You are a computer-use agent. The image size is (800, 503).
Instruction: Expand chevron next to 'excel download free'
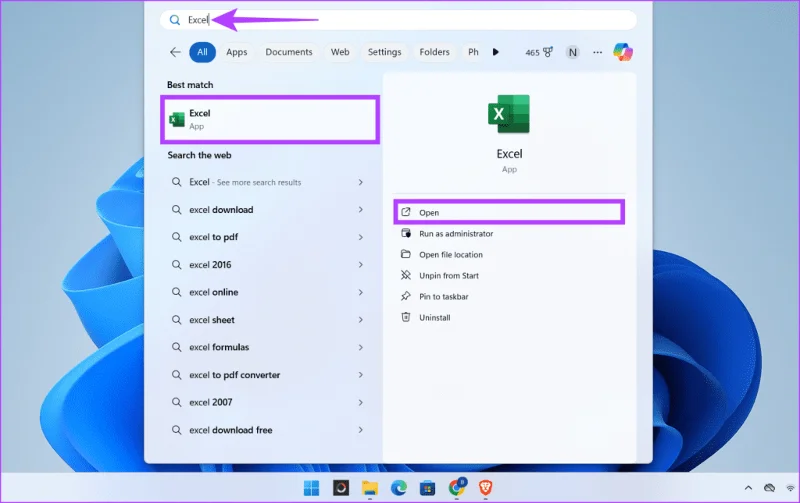click(361, 430)
